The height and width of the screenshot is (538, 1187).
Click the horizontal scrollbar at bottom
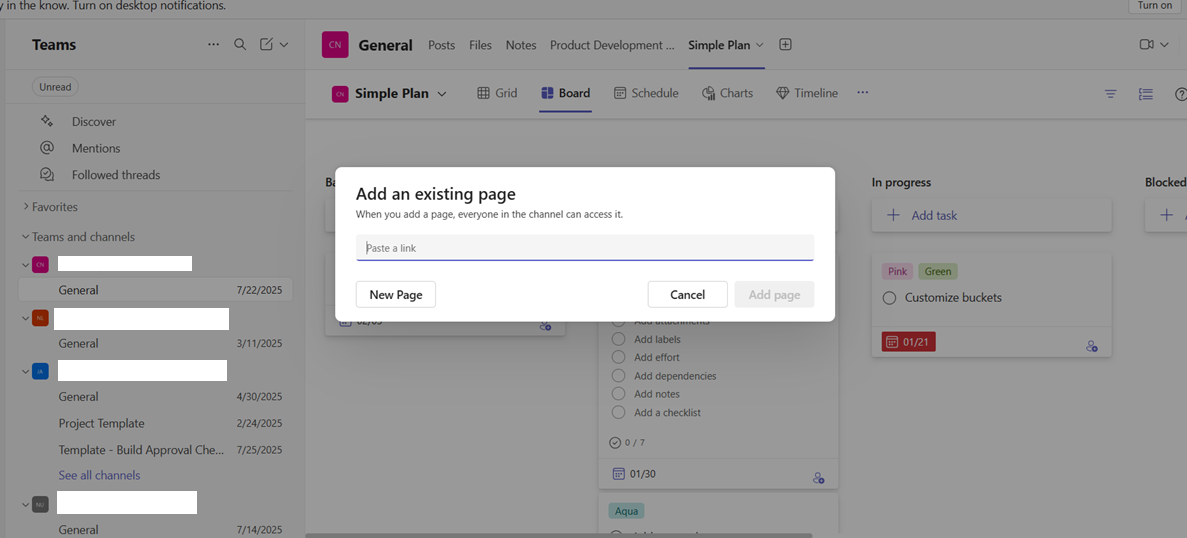(x=559, y=535)
